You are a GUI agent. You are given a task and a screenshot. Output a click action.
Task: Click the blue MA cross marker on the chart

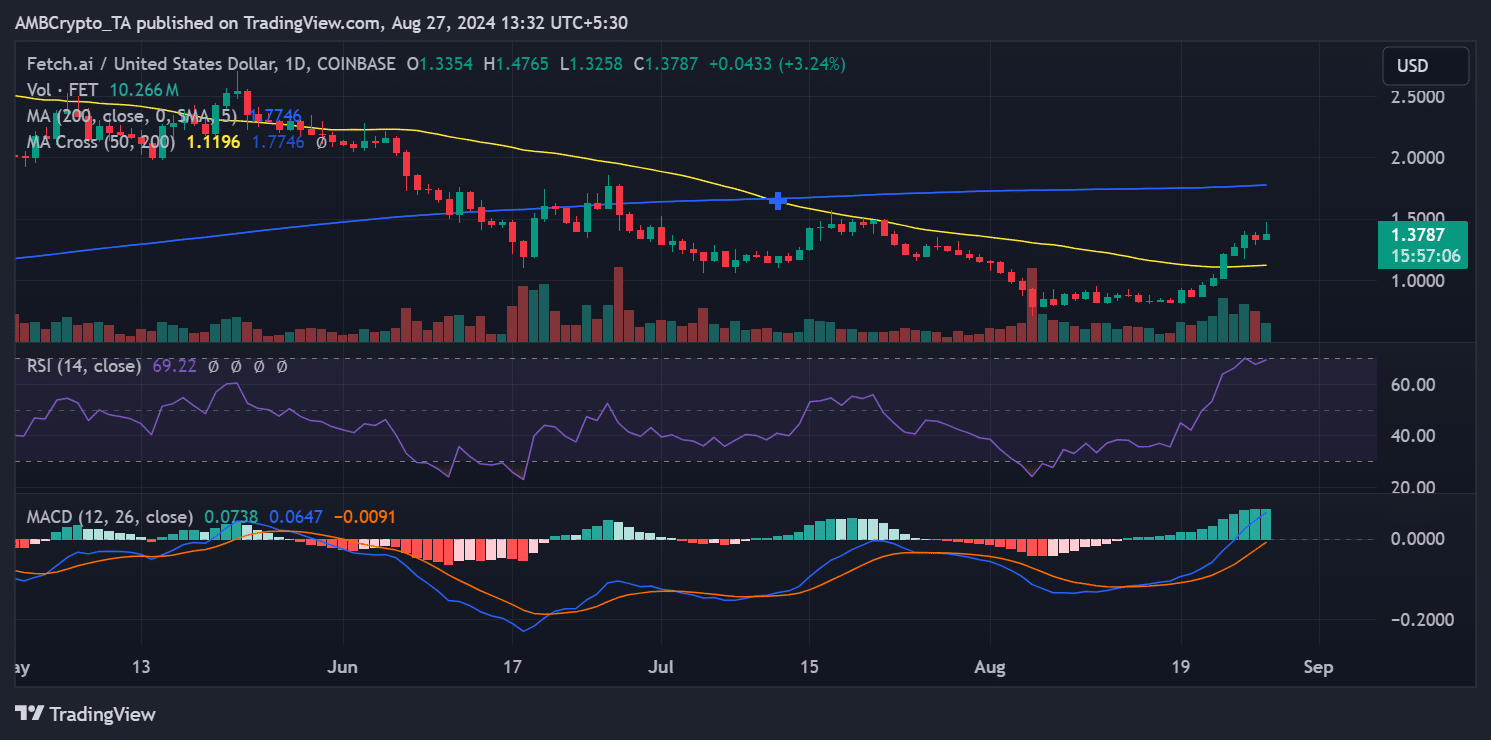[777, 201]
